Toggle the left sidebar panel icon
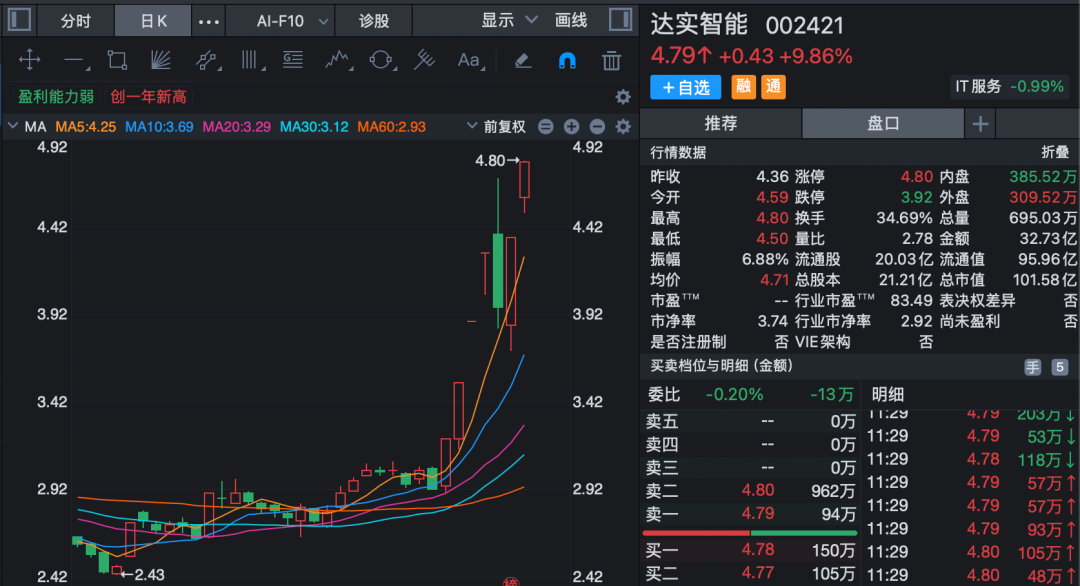The width and height of the screenshot is (1080, 586). 19,20
